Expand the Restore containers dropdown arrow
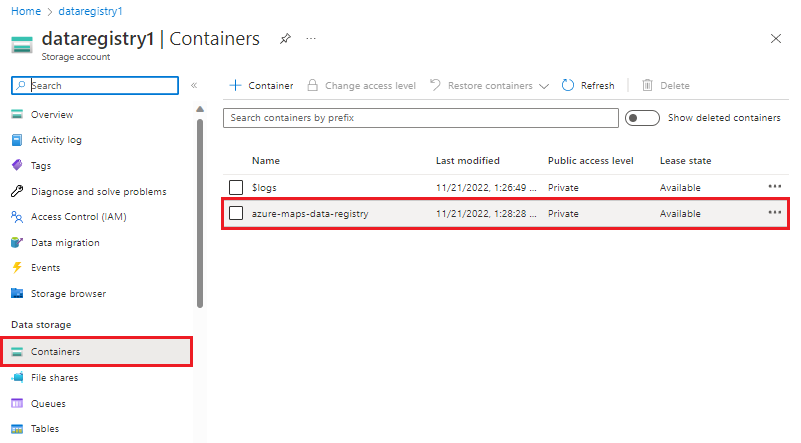 [544, 86]
